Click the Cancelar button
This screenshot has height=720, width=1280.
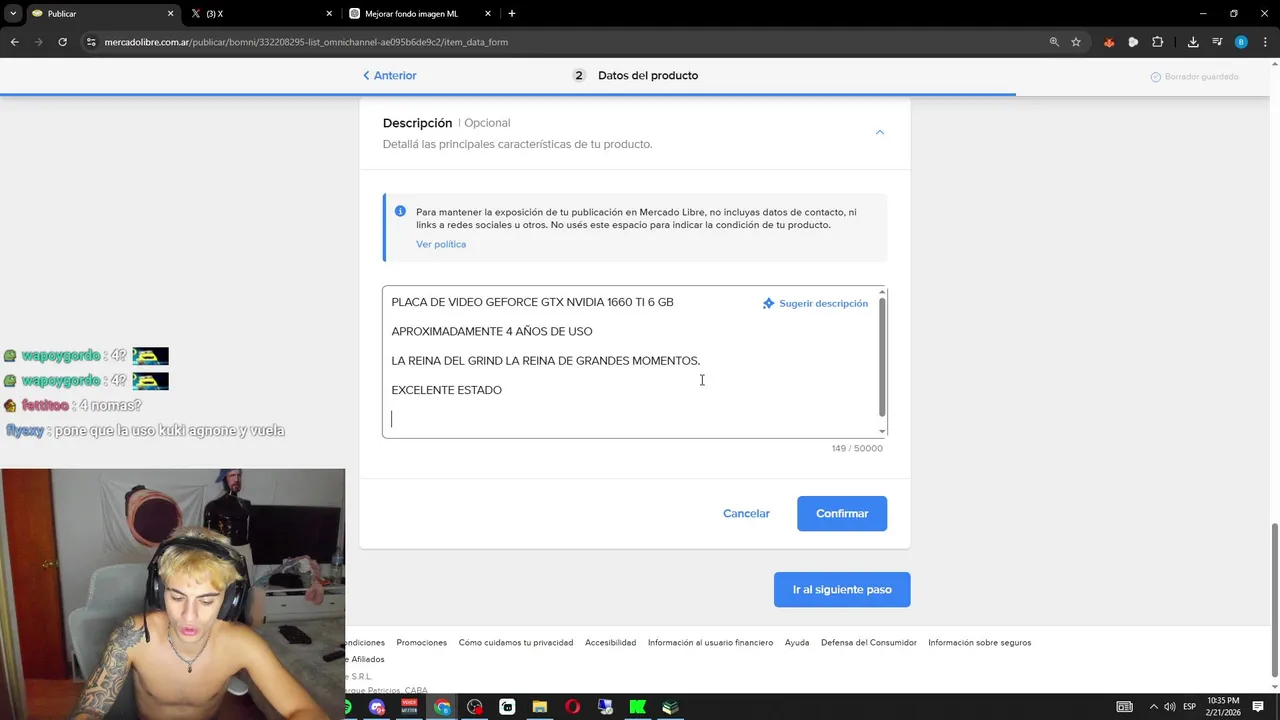coord(746,513)
